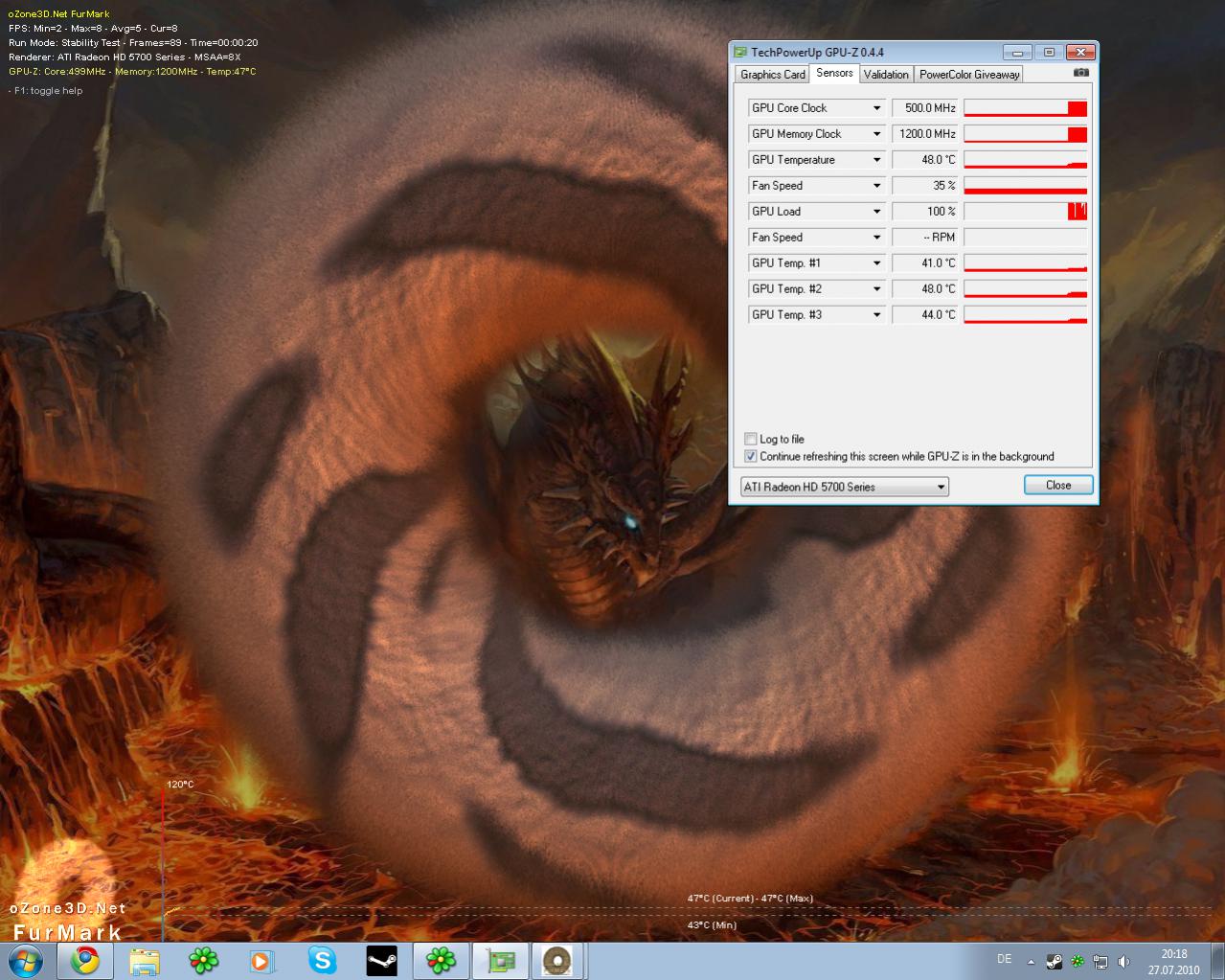Click the -- RPM fan speed value
The image size is (1225, 980).
(925, 238)
